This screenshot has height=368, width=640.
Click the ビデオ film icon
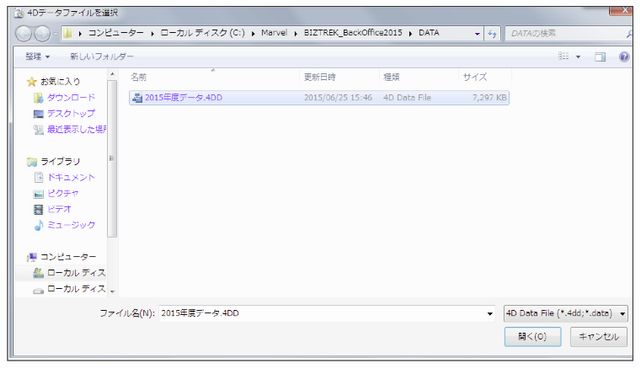[x=38, y=210]
